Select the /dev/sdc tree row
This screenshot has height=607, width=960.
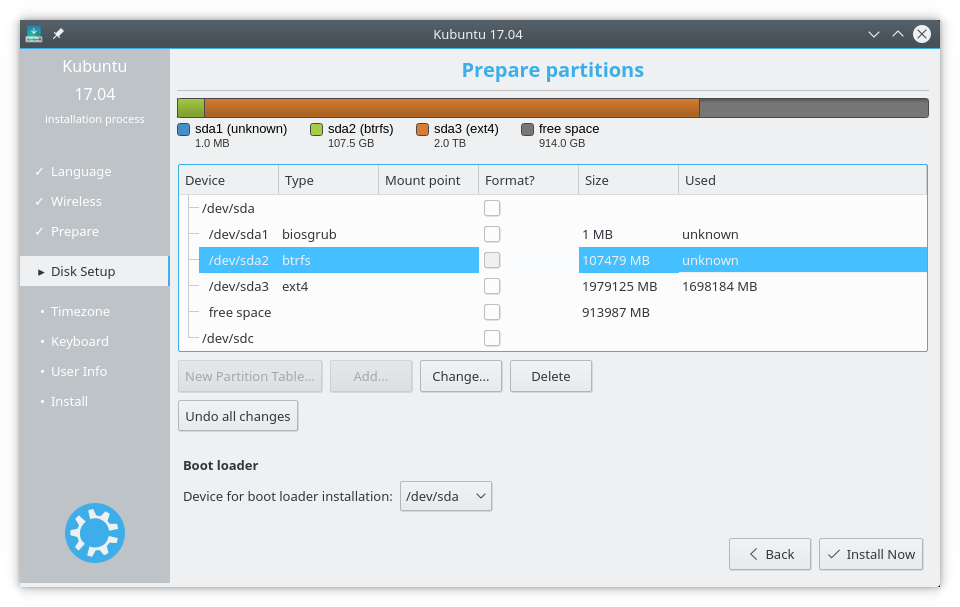point(553,338)
